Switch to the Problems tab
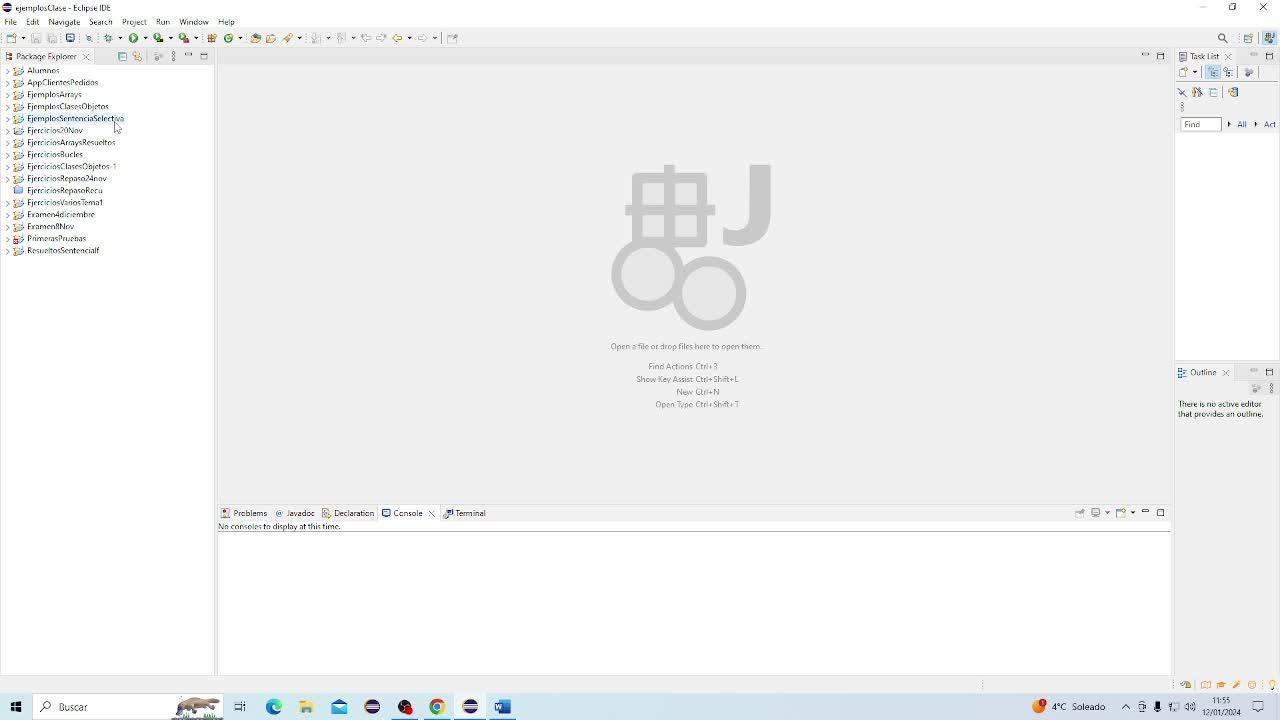The width and height of the screenshot is (1280, 720). point(245,513)
